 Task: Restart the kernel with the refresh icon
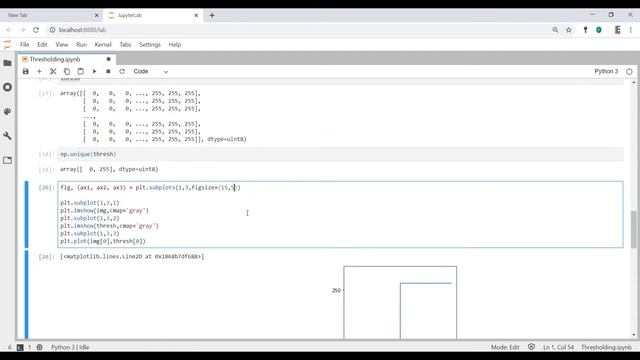(x=122, y=71)
